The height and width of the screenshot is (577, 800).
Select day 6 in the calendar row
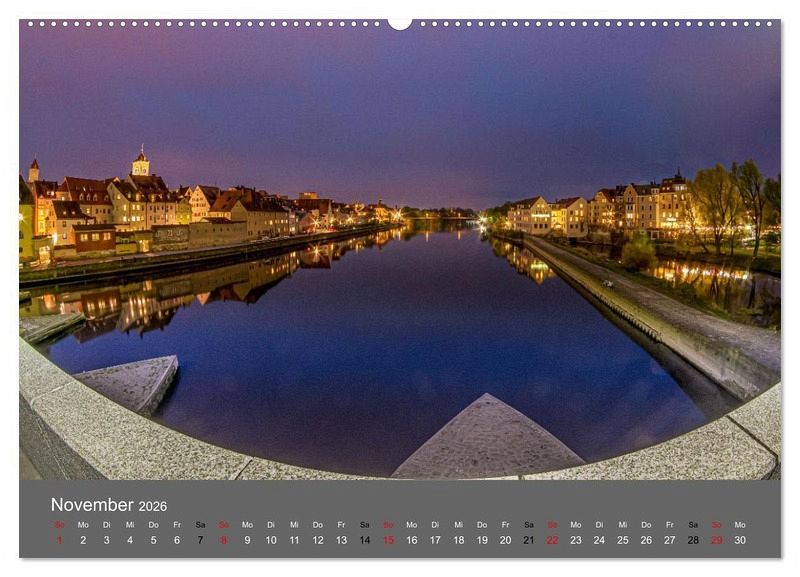177,540
